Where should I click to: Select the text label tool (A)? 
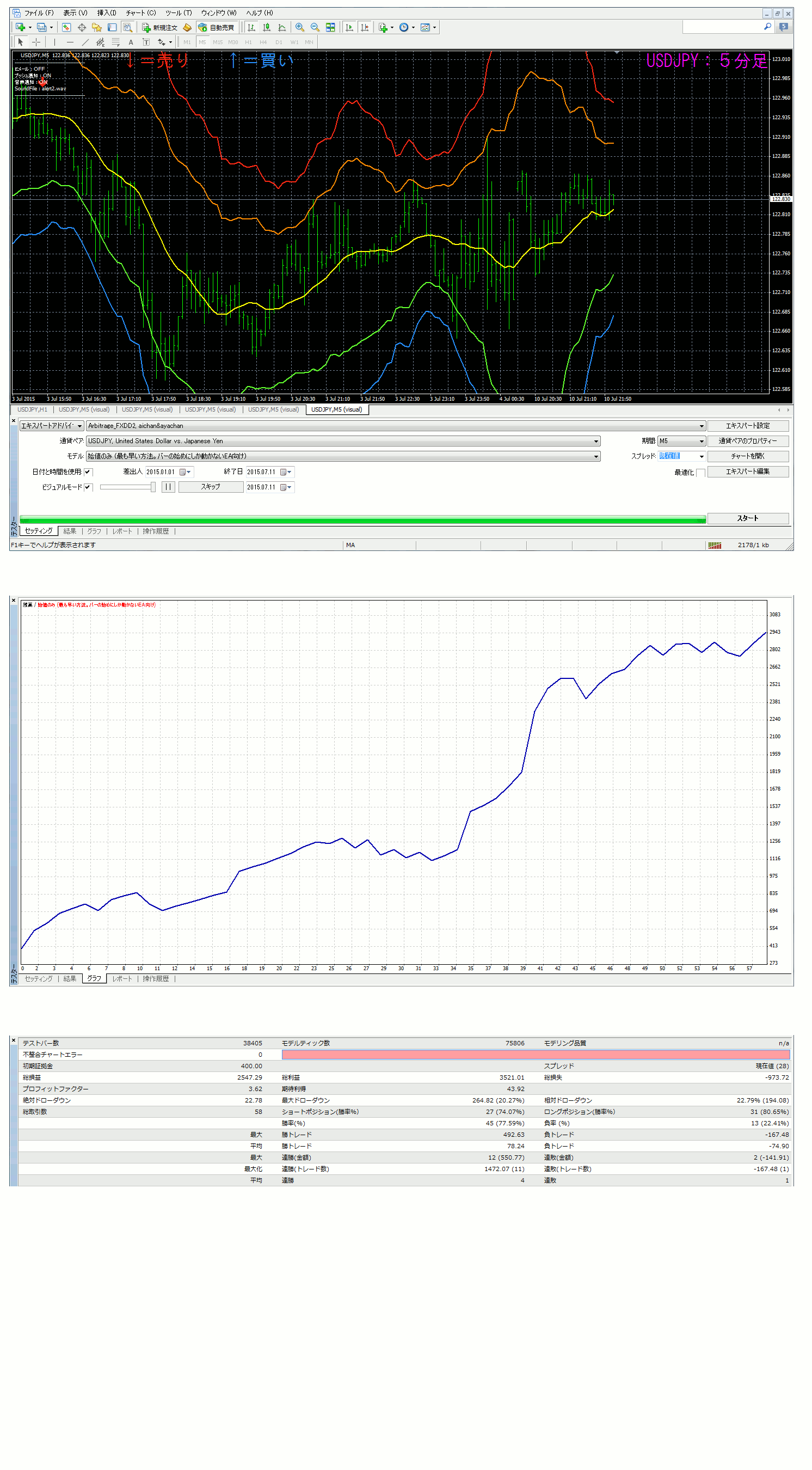pos(131,42)
